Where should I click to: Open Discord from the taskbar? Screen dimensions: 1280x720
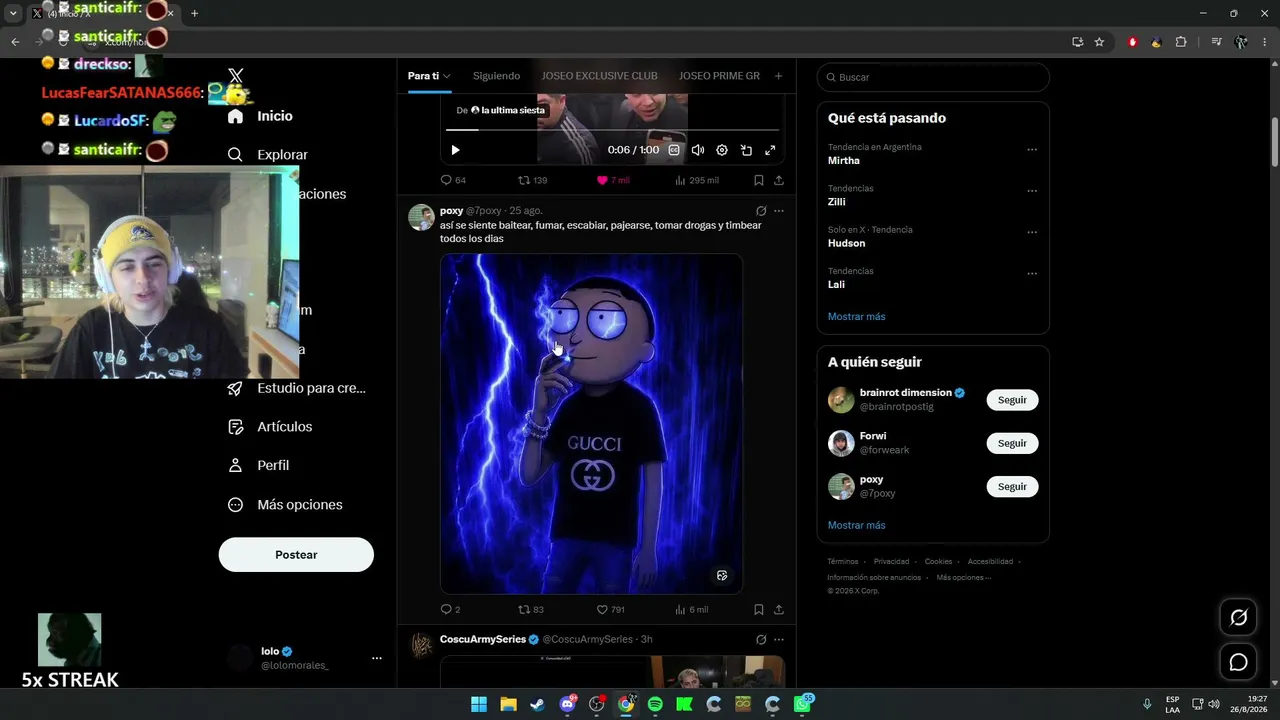coord(567,704)
